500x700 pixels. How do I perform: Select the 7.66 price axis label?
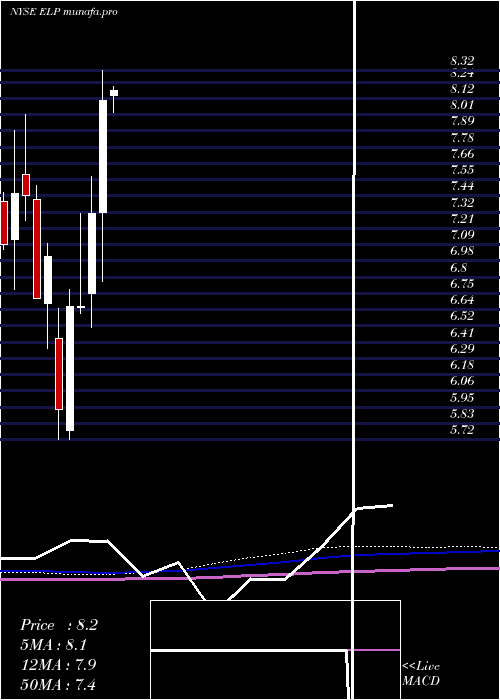pos(462,154)
